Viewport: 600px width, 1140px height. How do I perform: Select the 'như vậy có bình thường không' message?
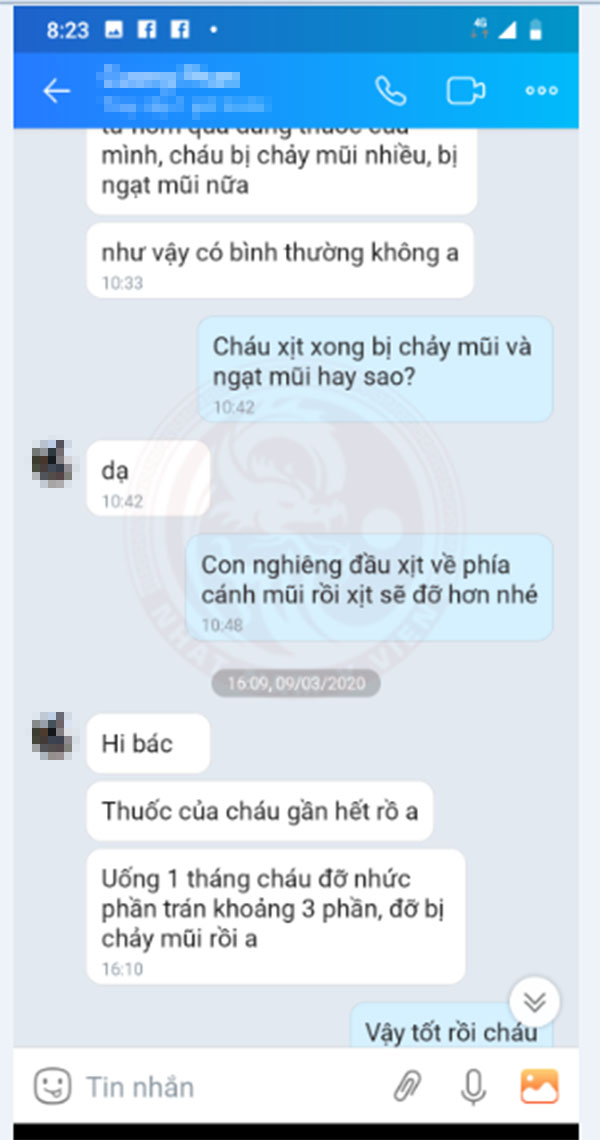(280, 260)
